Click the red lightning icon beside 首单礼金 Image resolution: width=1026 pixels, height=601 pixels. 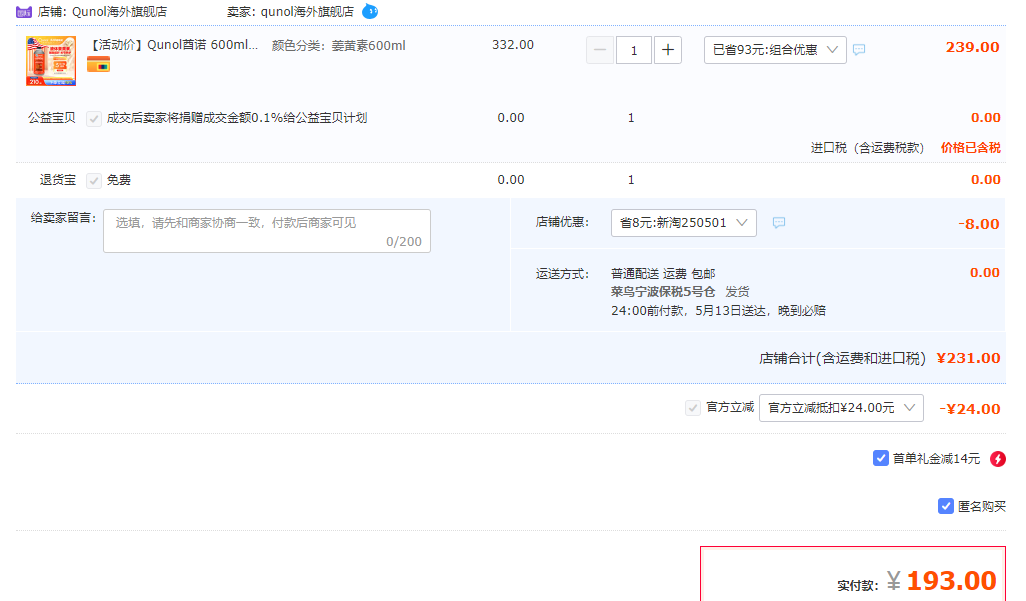tap(997, 459)
